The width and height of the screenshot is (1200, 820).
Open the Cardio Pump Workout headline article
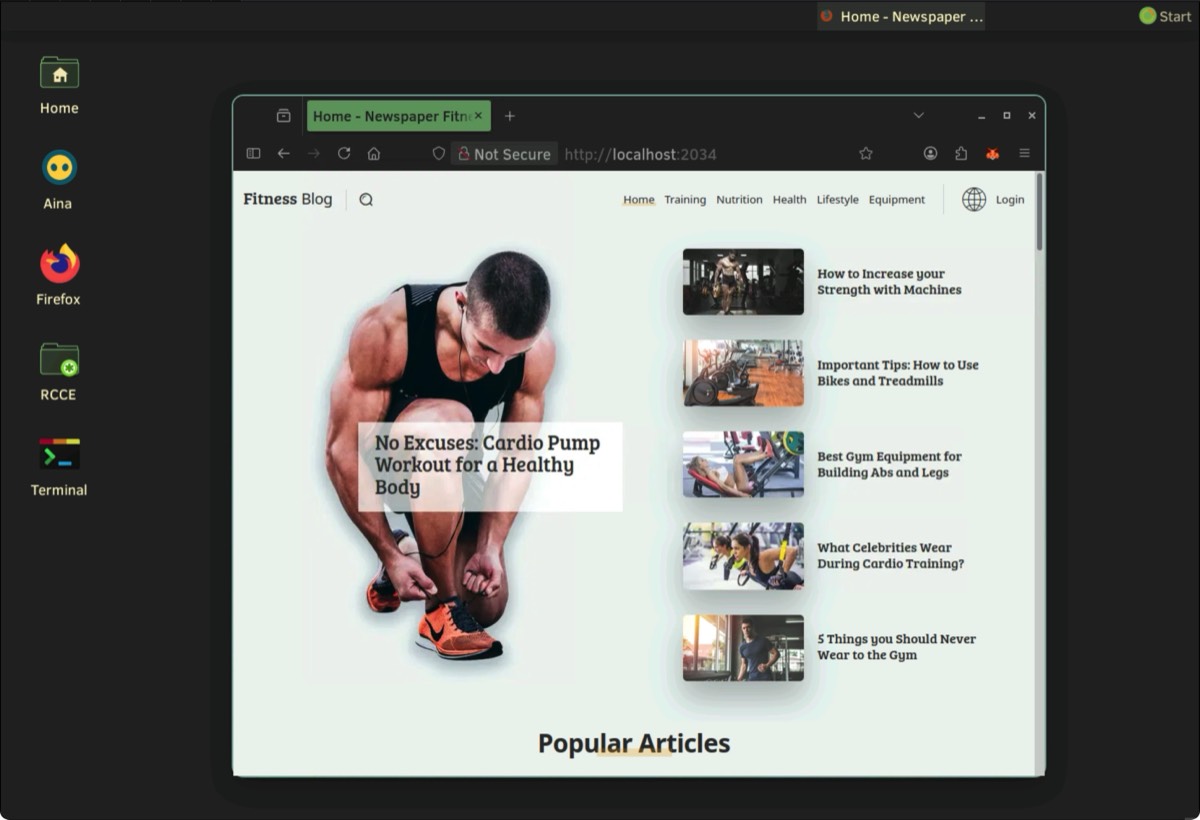pyautogui.click(x=488, y=465)
